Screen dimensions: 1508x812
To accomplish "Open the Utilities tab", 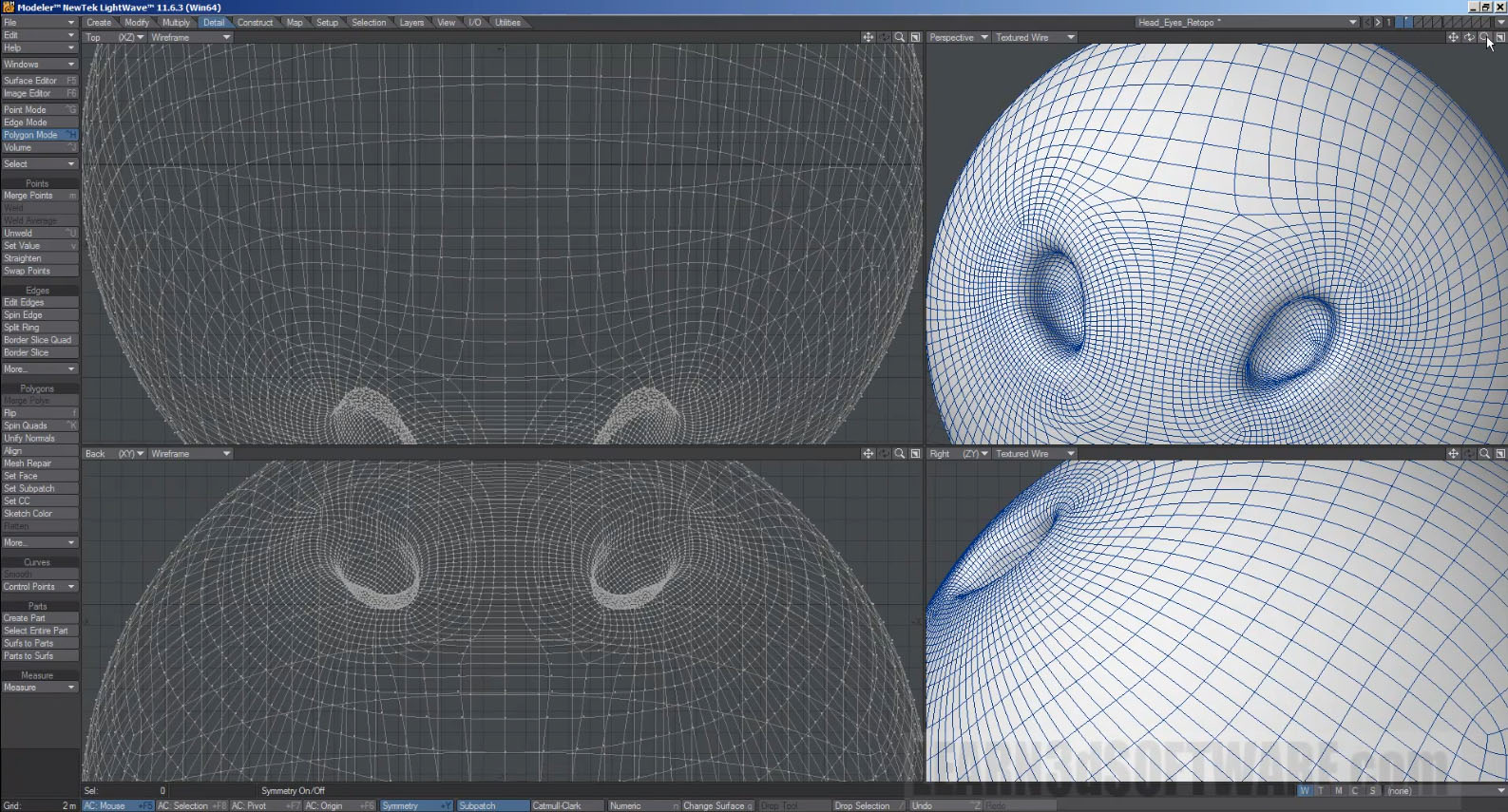I will [507, 23].
